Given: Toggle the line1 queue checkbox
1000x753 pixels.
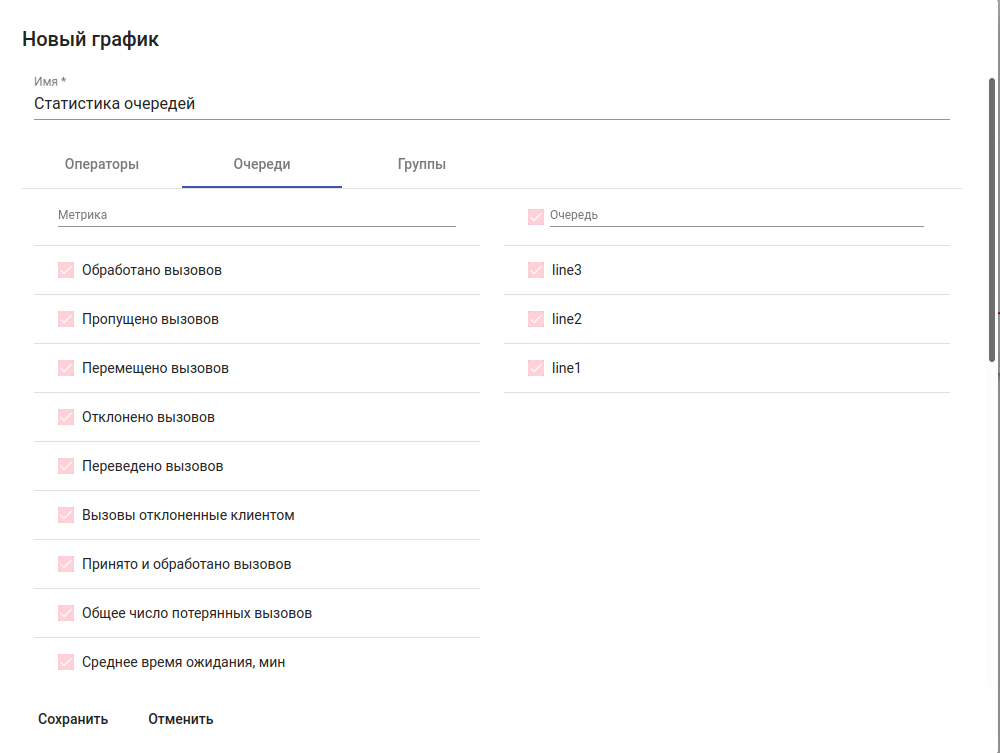Looking at the screenshot, I should (536, 368).
